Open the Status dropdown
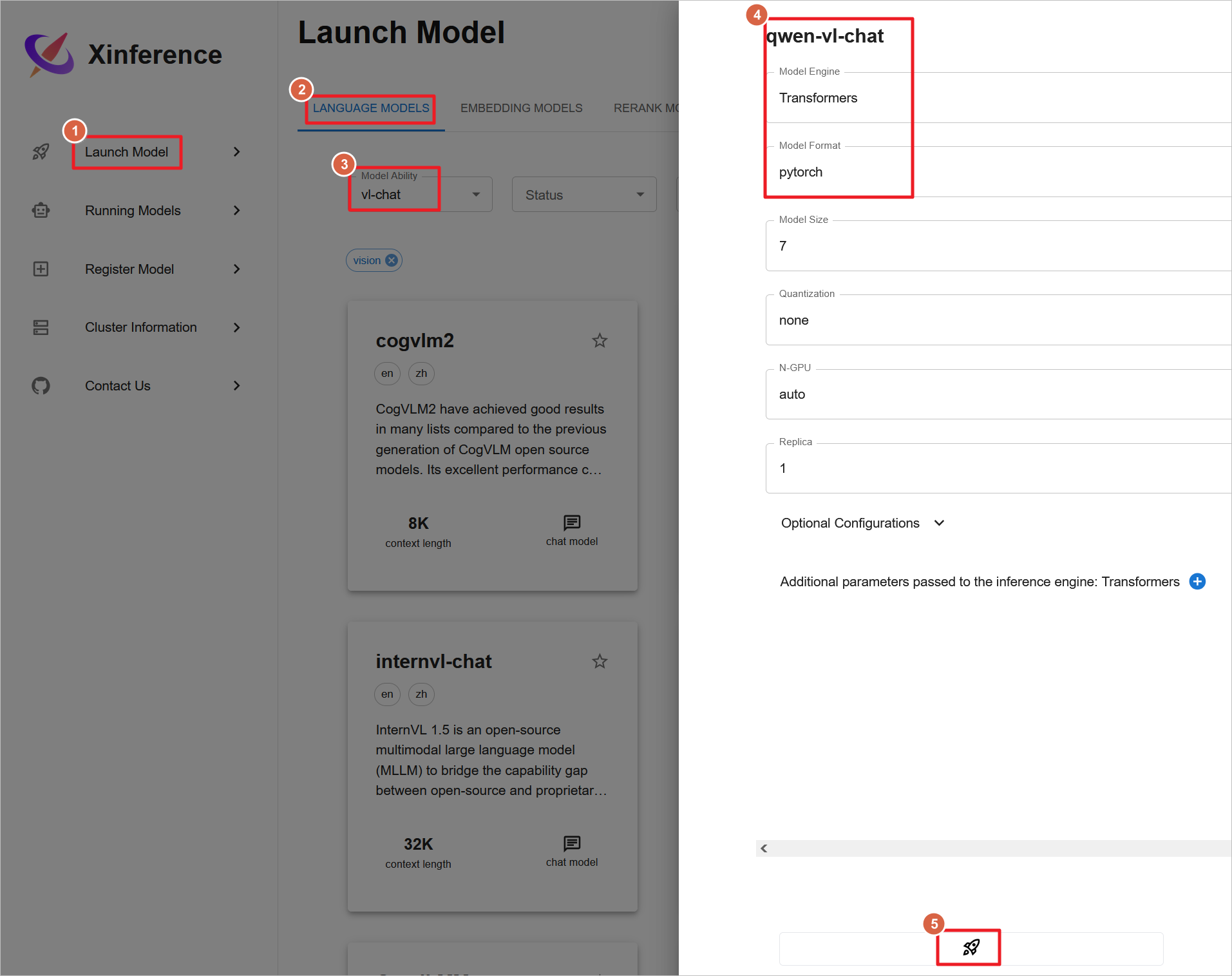Screen dimensions: 1232x976 point(584,195)
